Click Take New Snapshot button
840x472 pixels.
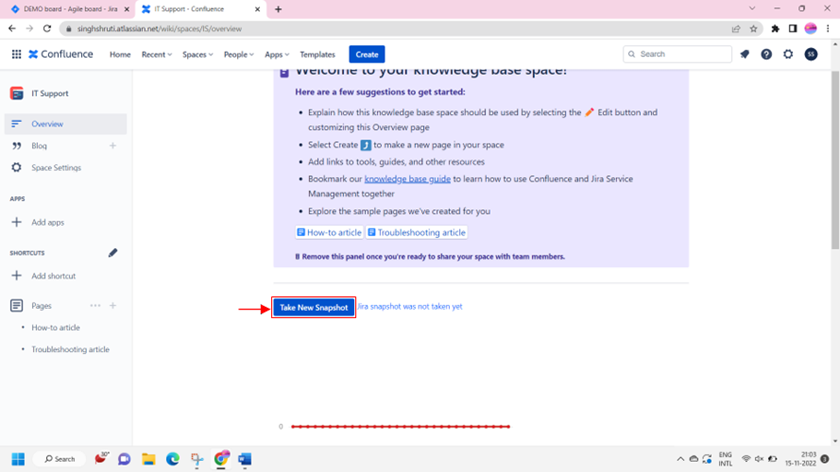(x=313, y=308)
